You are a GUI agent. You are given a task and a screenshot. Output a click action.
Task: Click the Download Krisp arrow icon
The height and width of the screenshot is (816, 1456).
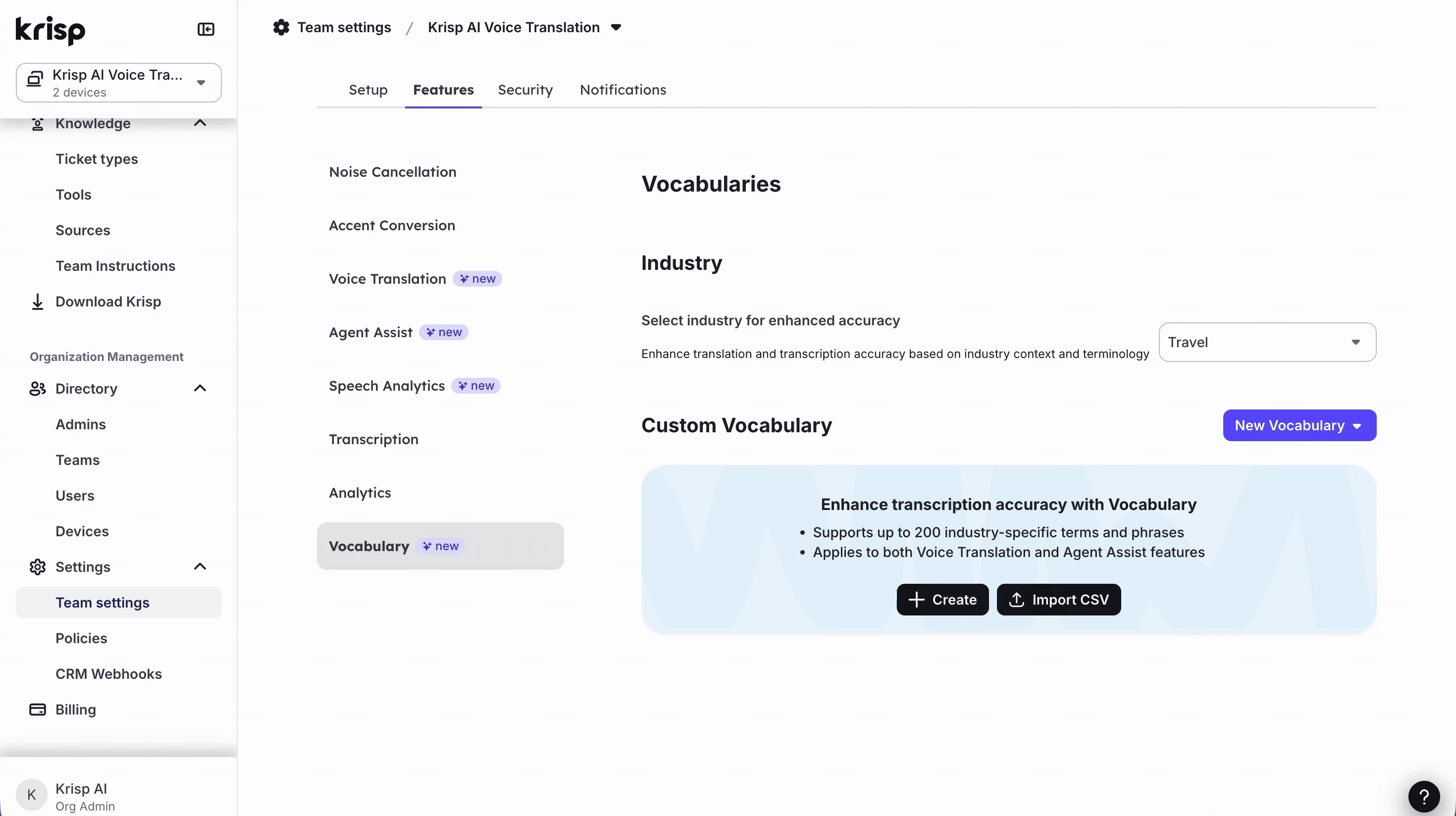click(x=37, y=302)
